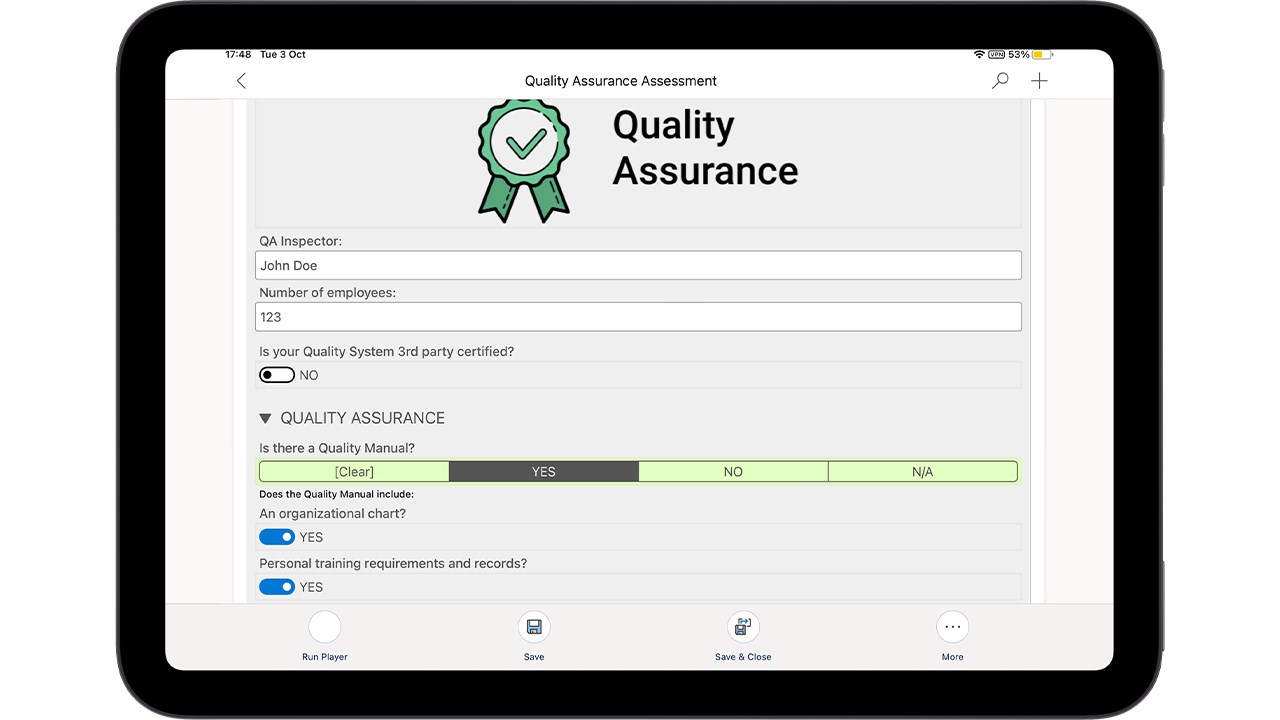The image size is (1280, 720).
Task: Toggle the Personal training requirements switch
Action: pos(277,587)
